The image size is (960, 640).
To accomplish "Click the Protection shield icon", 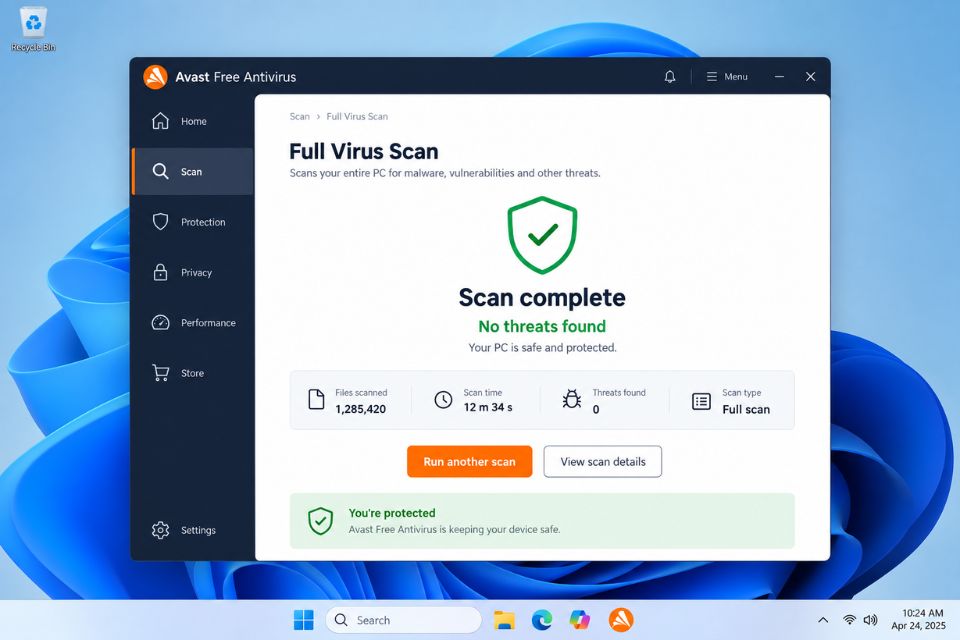I will (x=160, y=222).
